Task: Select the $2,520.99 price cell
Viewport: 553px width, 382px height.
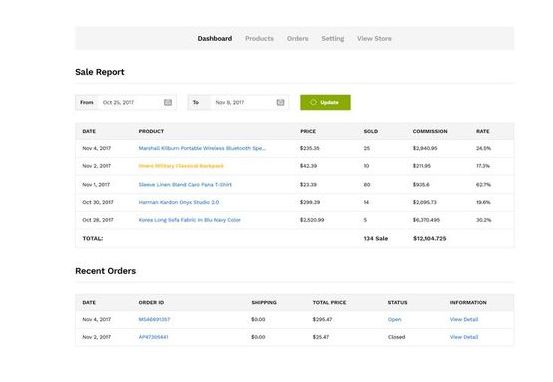Action: pyautogui.click(x=312, y=220)
